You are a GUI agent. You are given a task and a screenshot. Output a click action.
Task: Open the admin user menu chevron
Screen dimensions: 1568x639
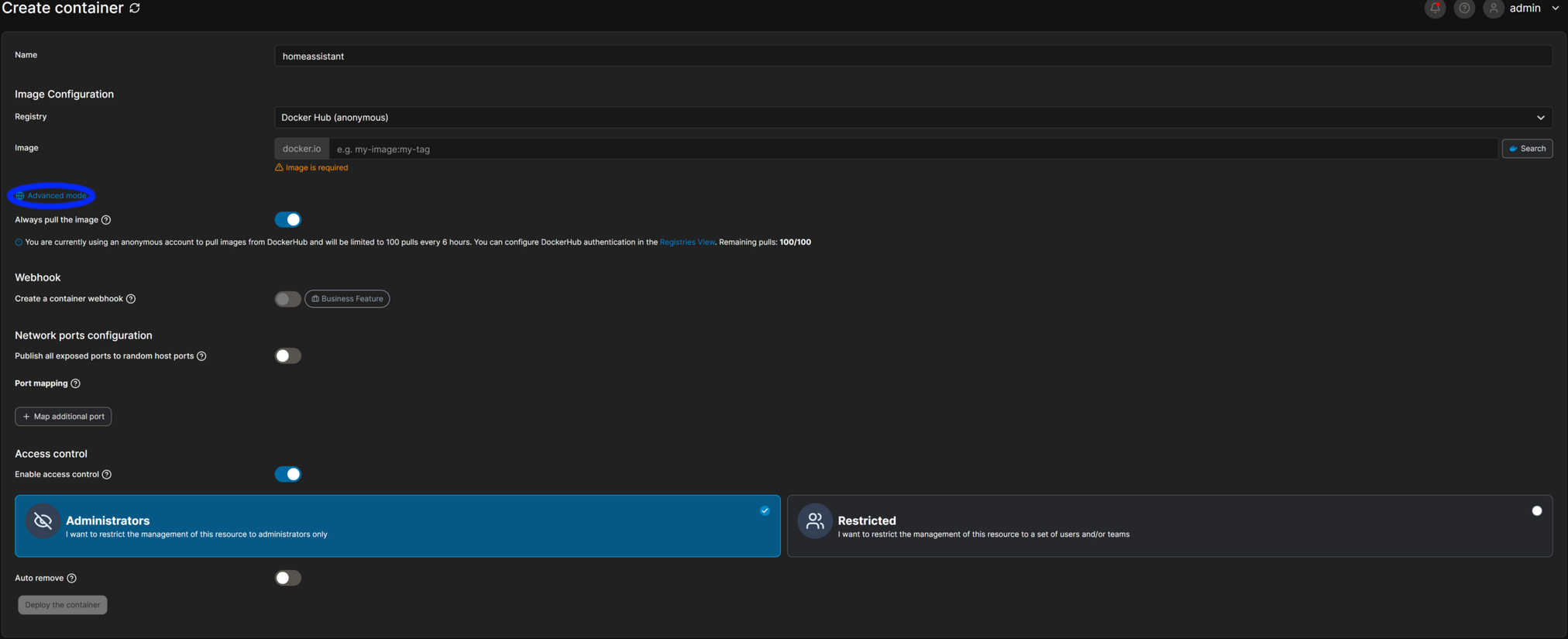(x=1555, y=9)
